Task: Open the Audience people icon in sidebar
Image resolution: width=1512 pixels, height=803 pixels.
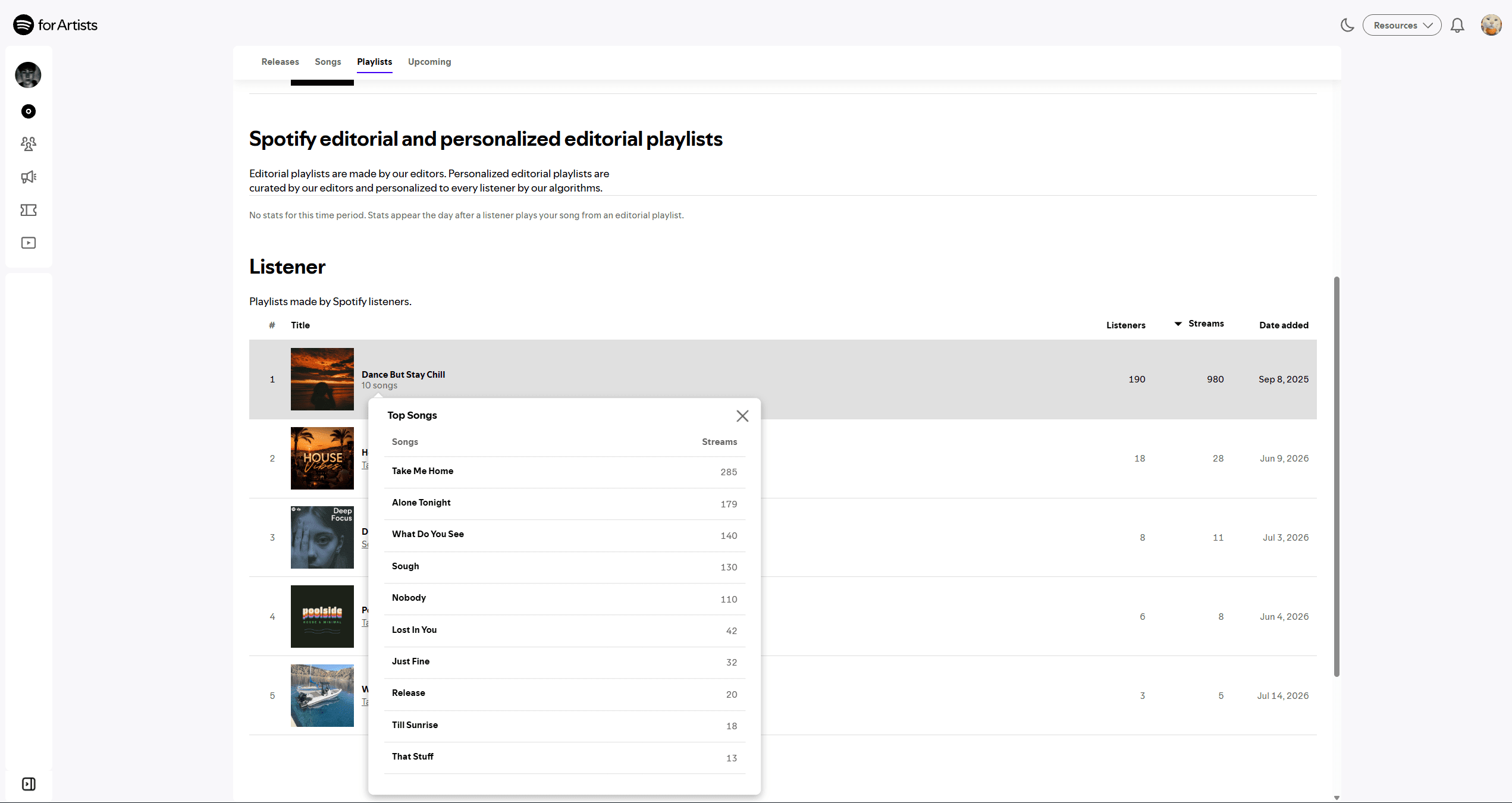Action: [28, 143]
